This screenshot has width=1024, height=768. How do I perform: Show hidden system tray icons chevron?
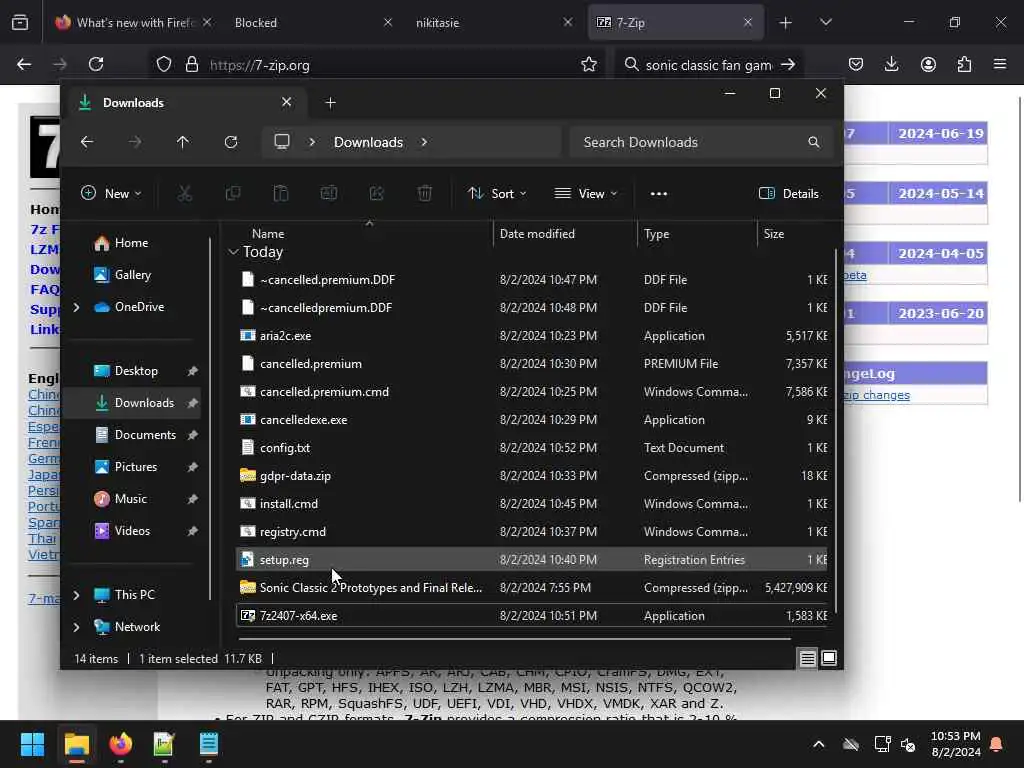[x=818, y=744]
